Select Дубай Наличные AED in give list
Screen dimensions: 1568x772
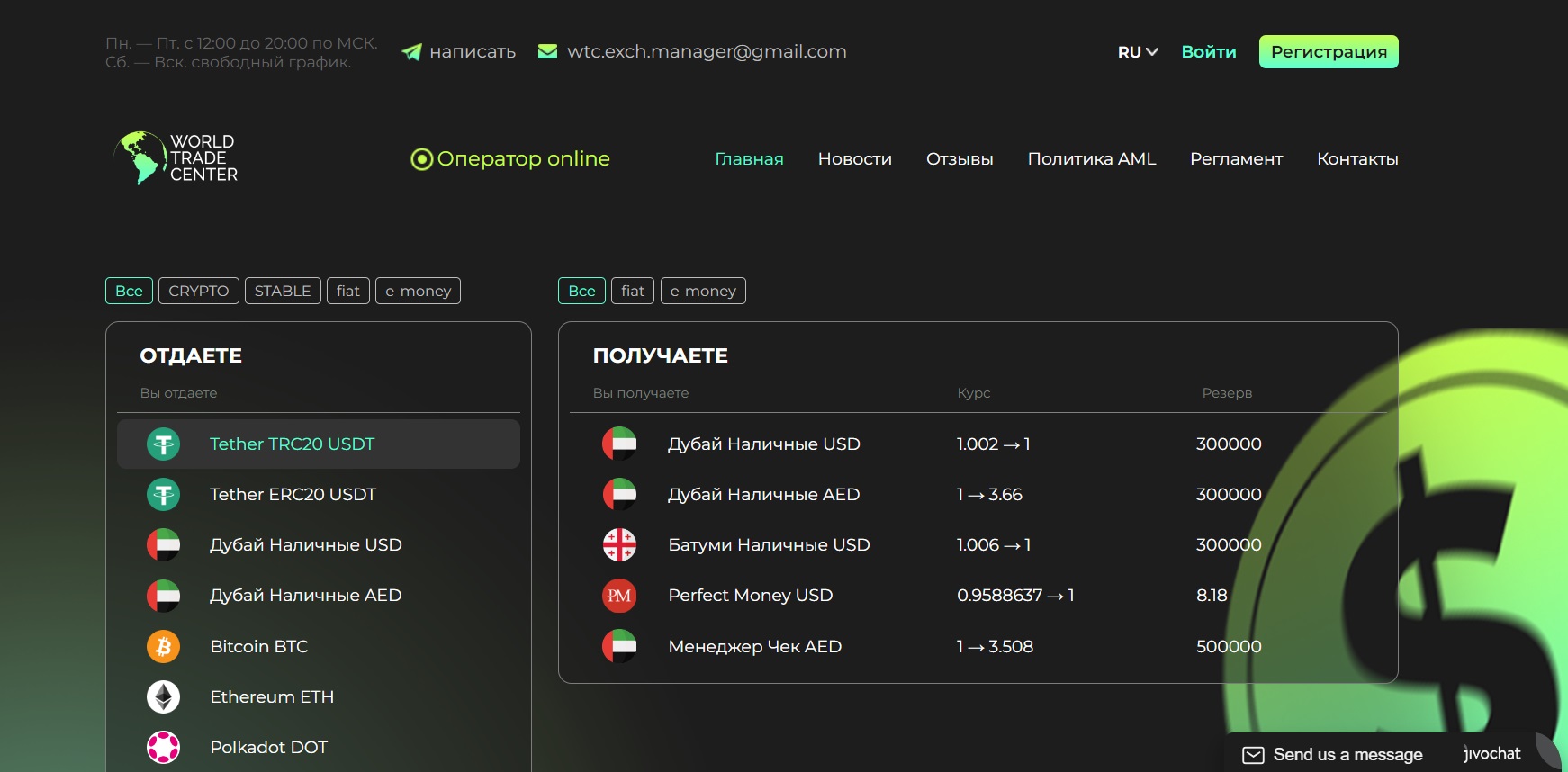tap(319, 595)
